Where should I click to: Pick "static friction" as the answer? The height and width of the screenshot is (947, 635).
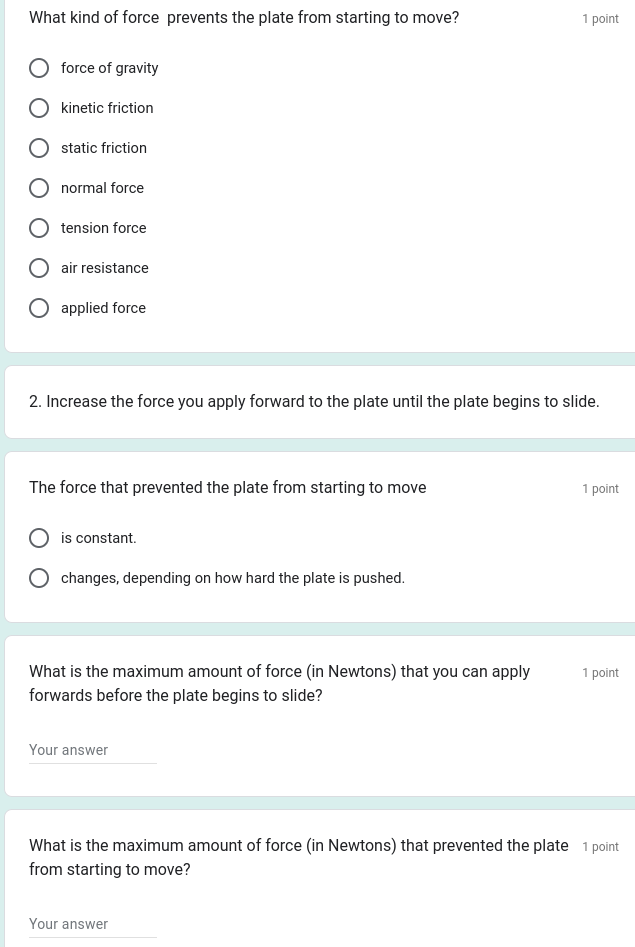(x=39, y=148)
